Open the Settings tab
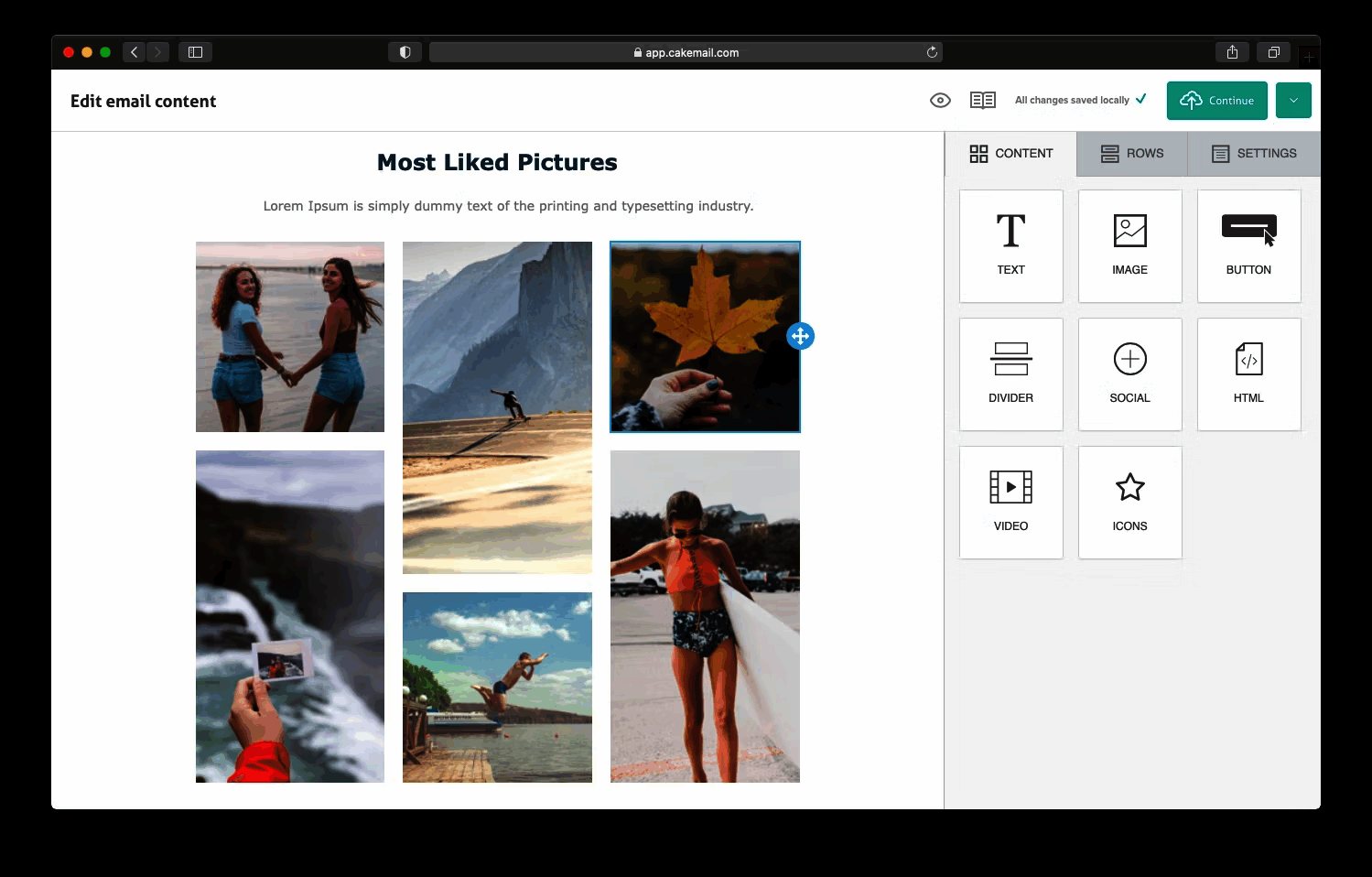This screenshot has width=1372, height=877. point(1254,154)
